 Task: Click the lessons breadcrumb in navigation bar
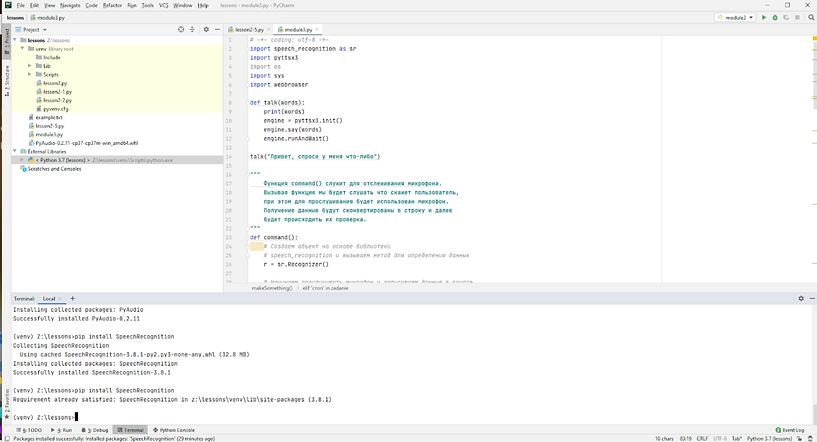click(x=15, y=18)
